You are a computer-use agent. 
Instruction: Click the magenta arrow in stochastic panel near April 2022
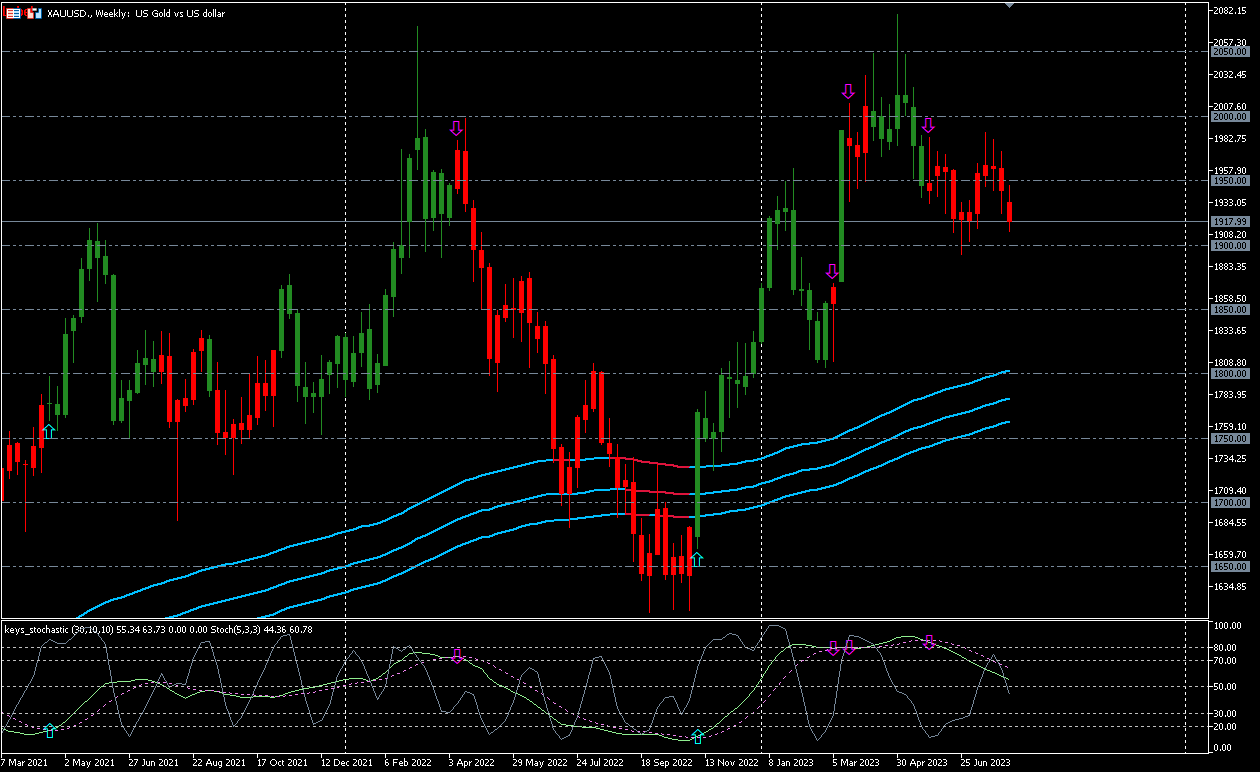coord(457,656)
